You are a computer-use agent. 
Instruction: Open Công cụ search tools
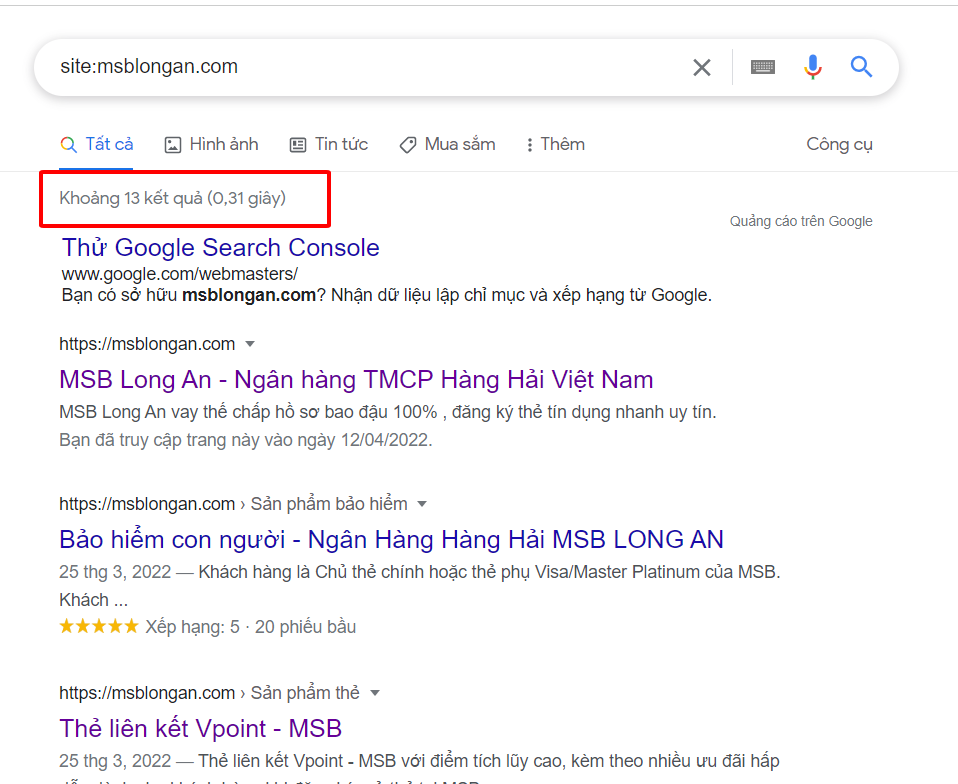pyautogui.click(x=839, y=145)
